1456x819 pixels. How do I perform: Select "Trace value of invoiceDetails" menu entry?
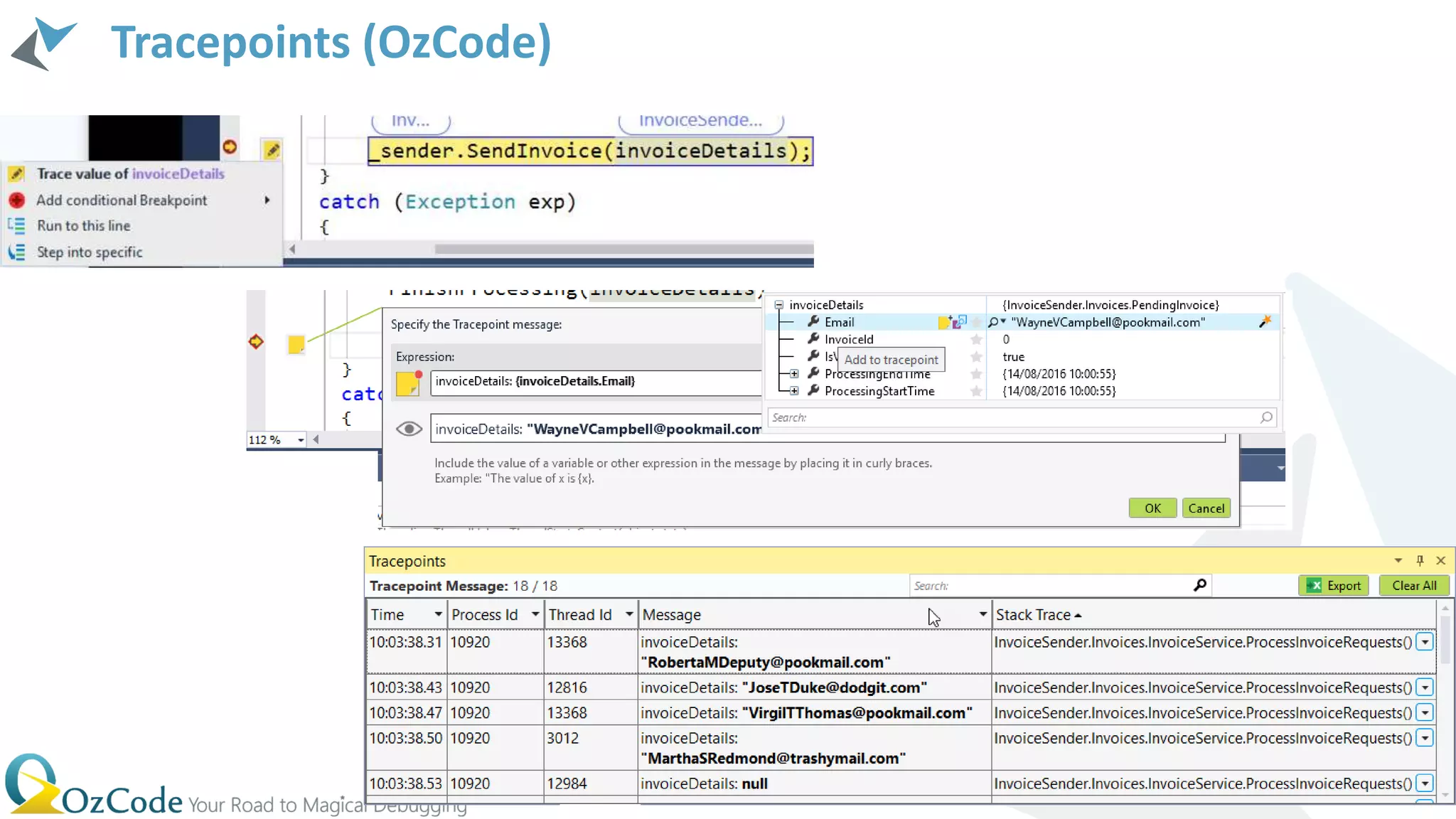pyautogui.click(x=130, y=173)
